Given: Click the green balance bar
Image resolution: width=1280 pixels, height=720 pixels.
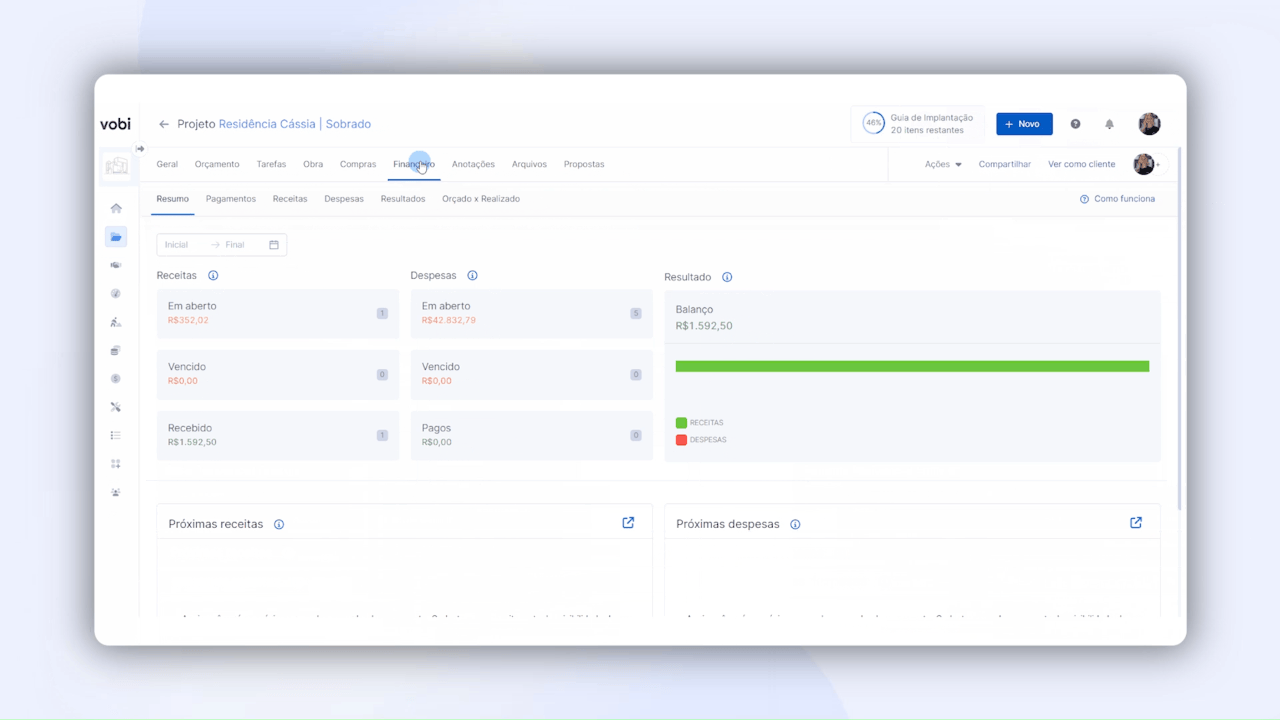Looking at the screenshot, I should click(912, 366).
